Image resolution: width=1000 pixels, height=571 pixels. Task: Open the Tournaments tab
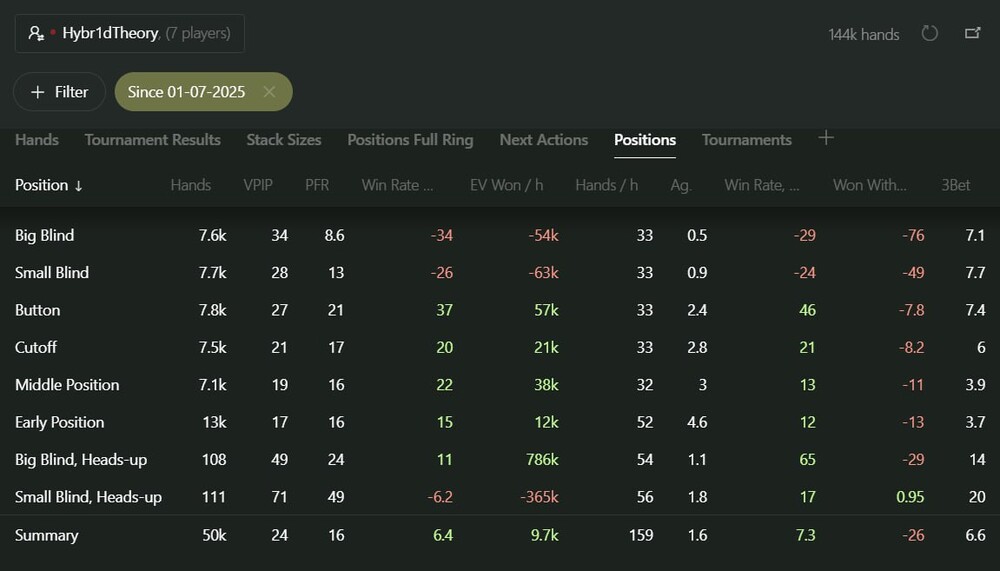(746, 140)
